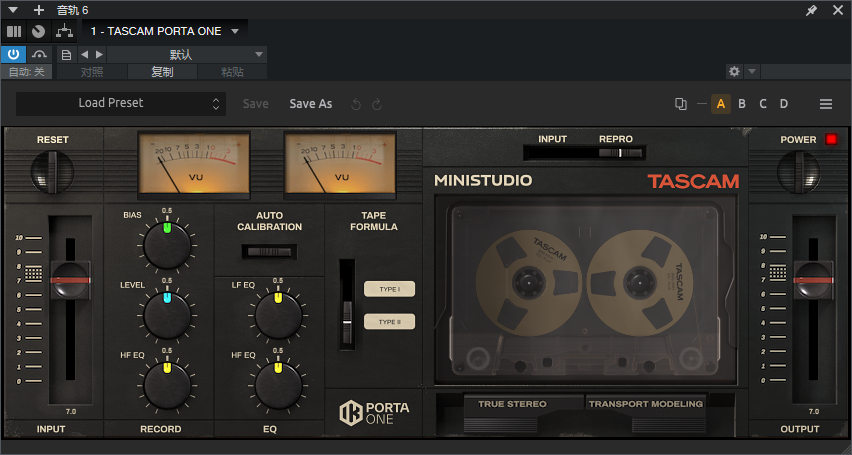
Task: Click the RECORD HF EQ knob
Action: (167, 386)
